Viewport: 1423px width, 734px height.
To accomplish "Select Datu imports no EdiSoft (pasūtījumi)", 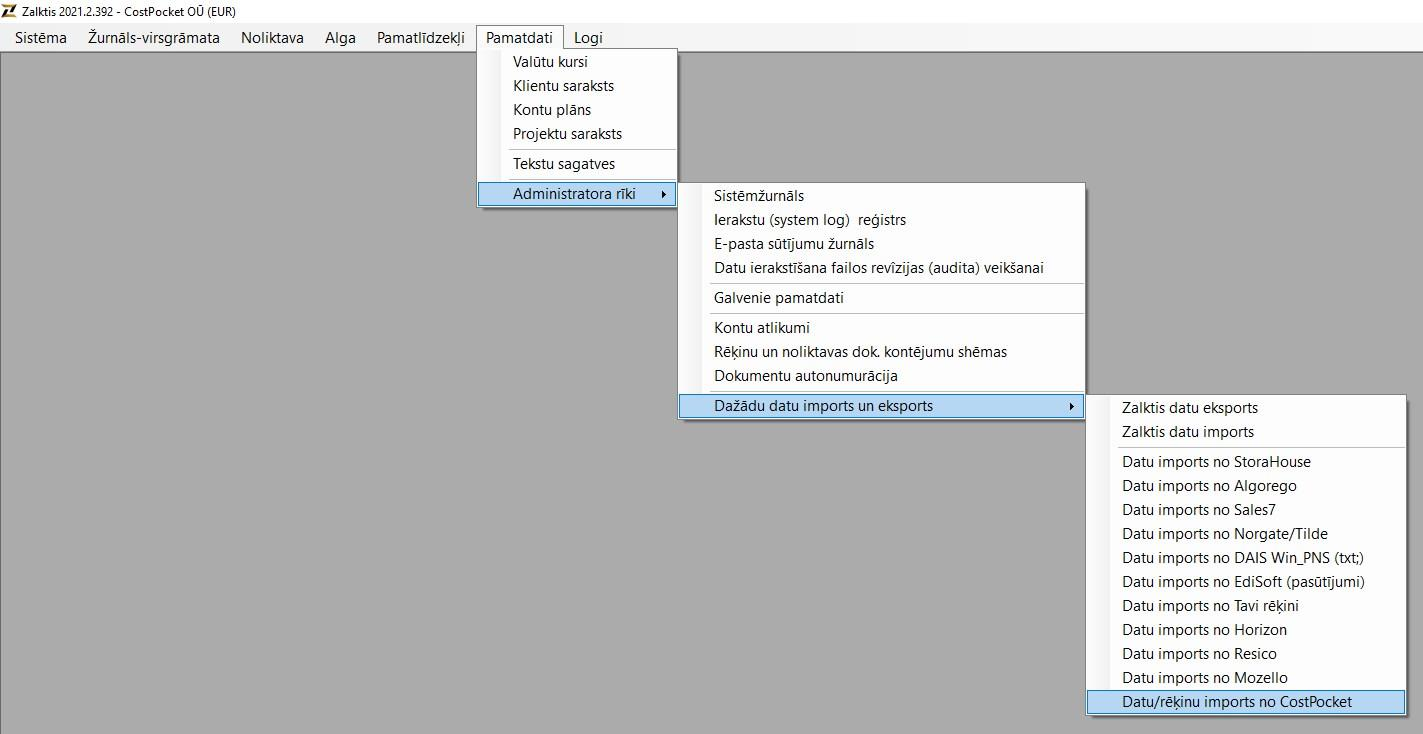I will tap(1246, 582).
